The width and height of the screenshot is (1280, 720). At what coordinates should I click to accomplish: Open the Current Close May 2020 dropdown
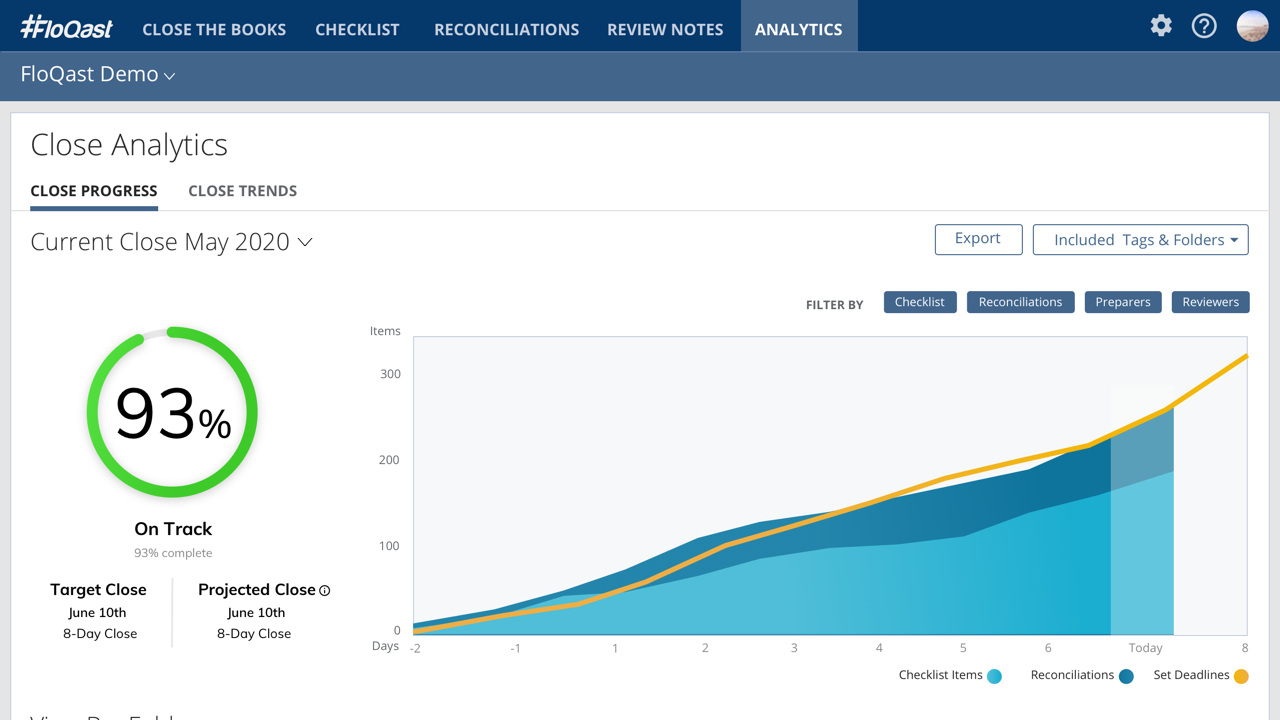click(171, 242)
